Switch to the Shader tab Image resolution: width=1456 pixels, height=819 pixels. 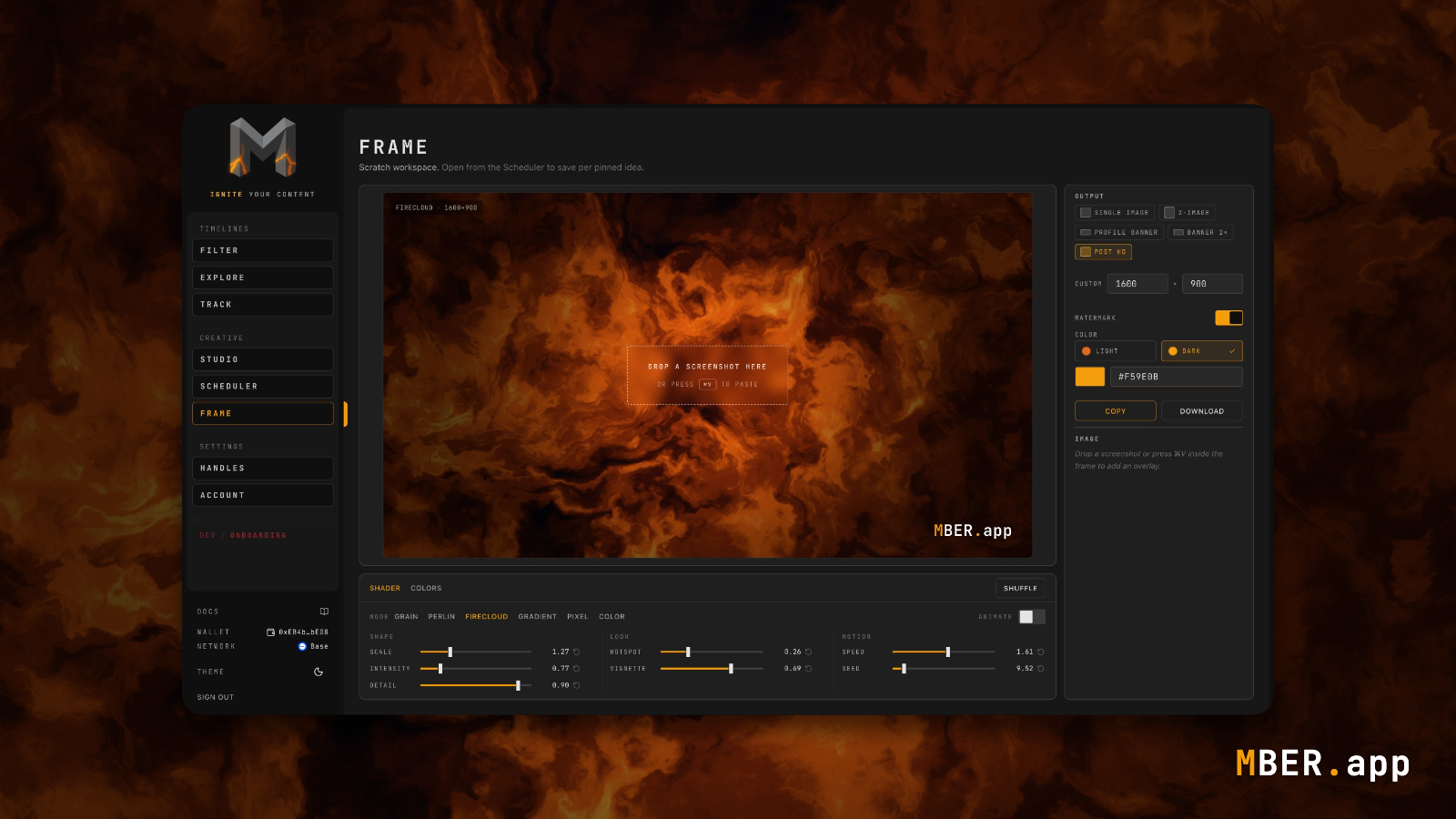(385, 588)
